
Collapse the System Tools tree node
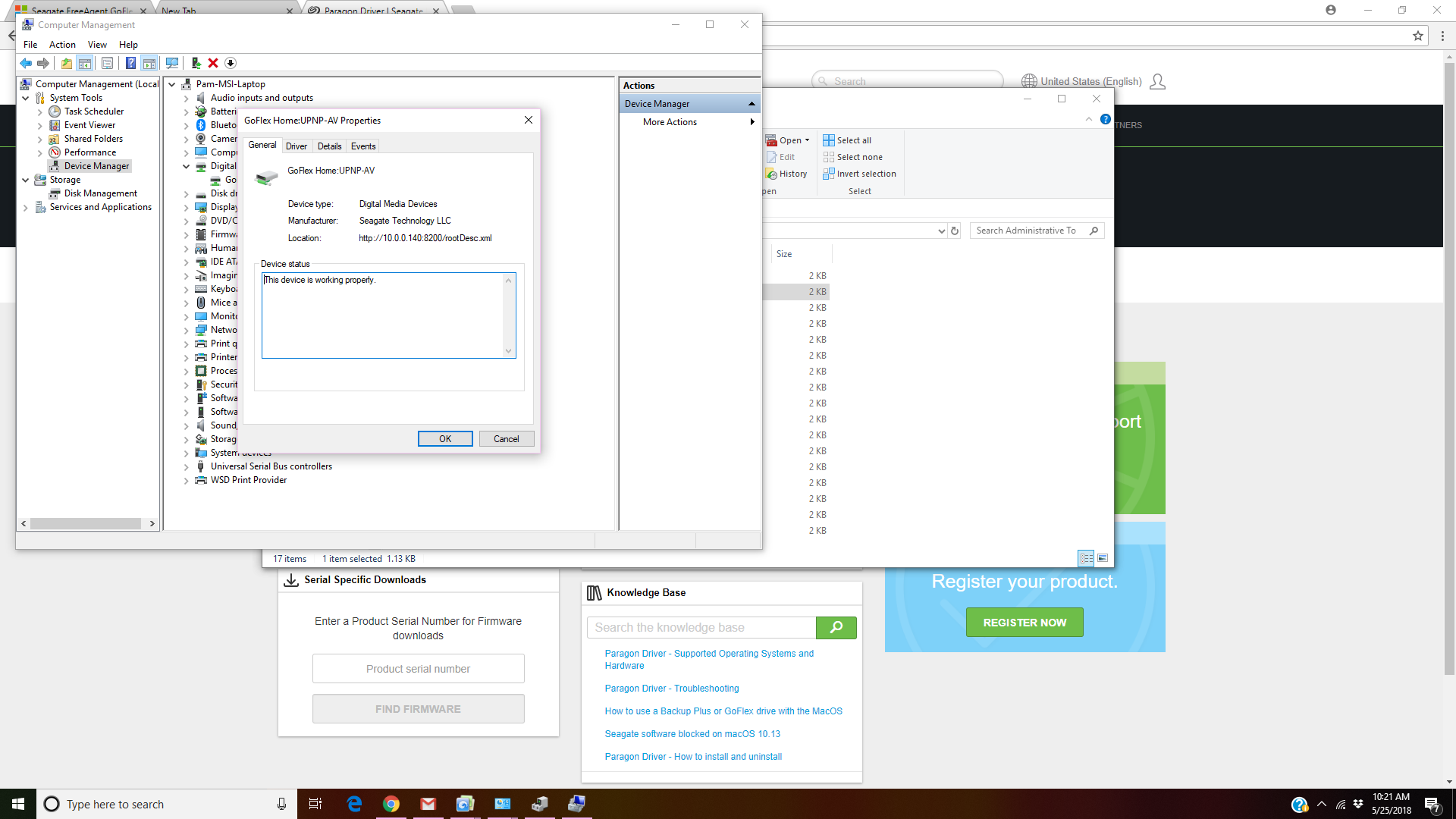tap(25, 98)
